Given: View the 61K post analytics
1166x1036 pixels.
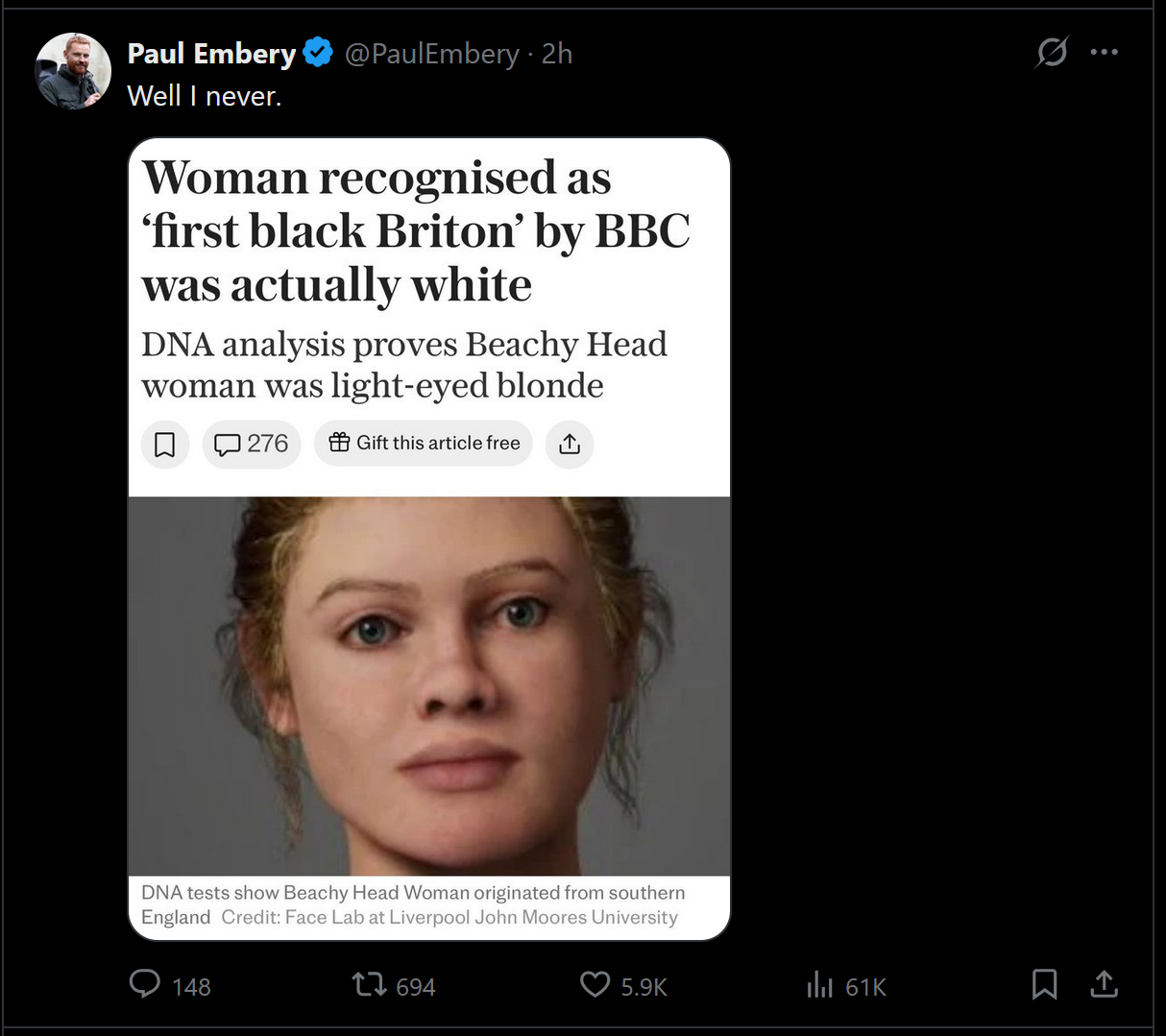Looking at the screenshot, I should click(x=820, y=984).
